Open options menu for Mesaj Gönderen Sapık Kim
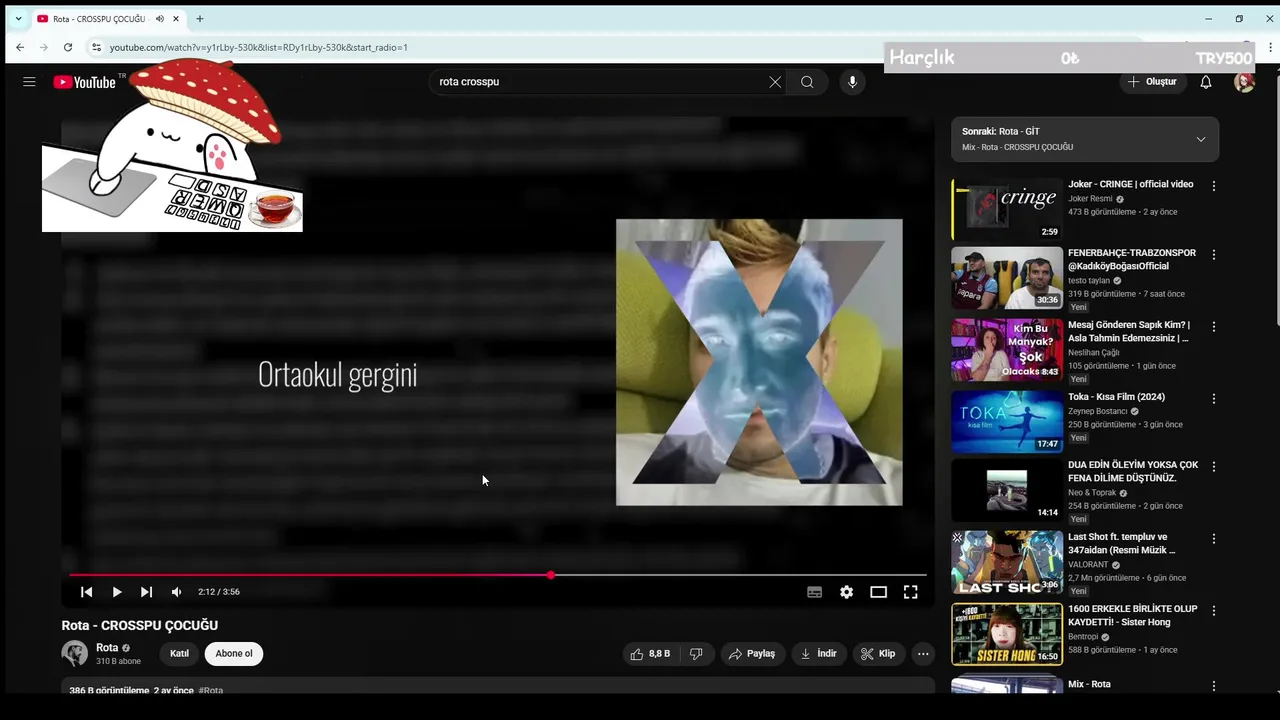This screenshot has height=720, width=1280. pos(1214,327)
